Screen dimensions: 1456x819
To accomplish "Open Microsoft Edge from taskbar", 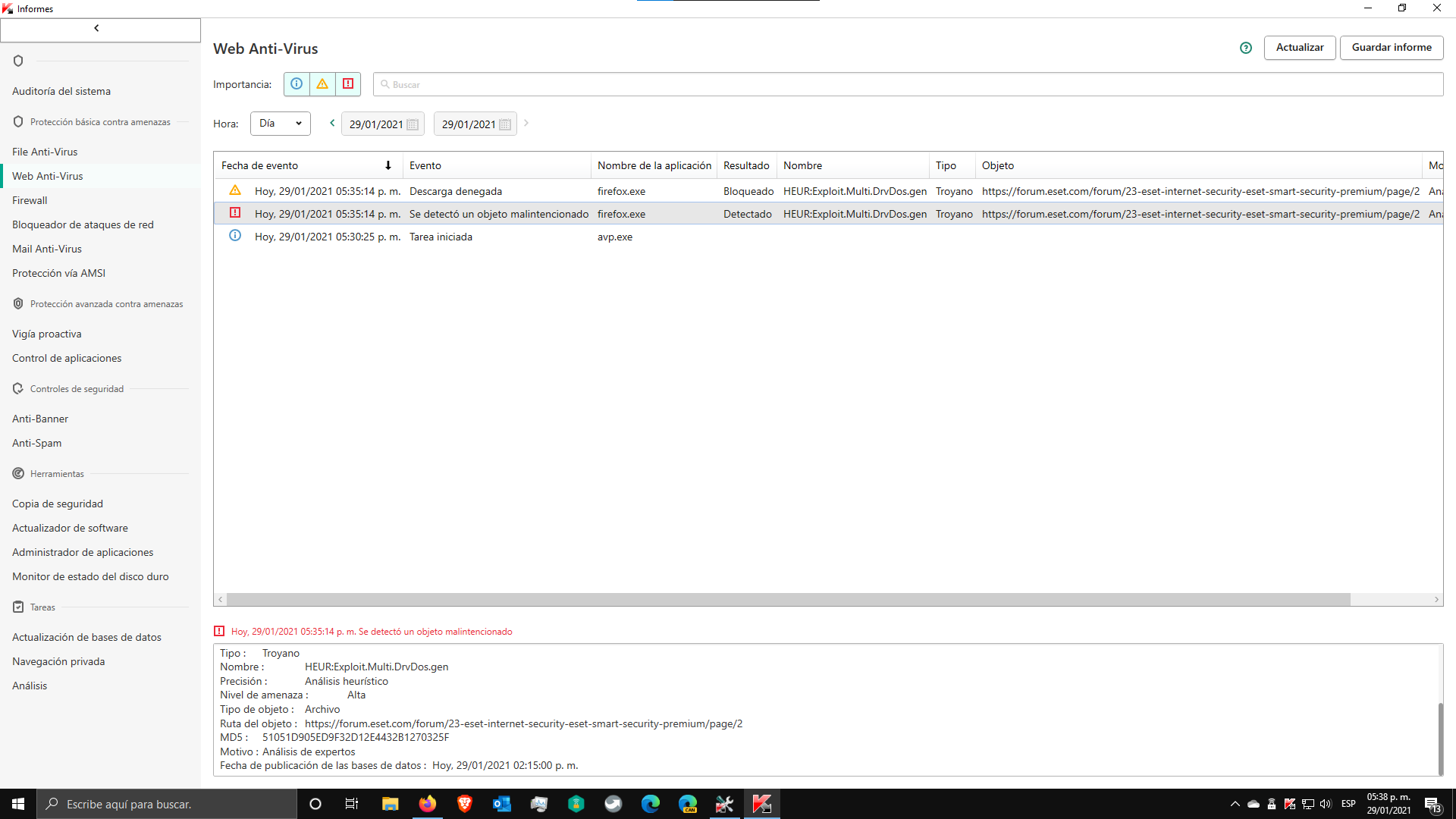I will click(651, 804).
